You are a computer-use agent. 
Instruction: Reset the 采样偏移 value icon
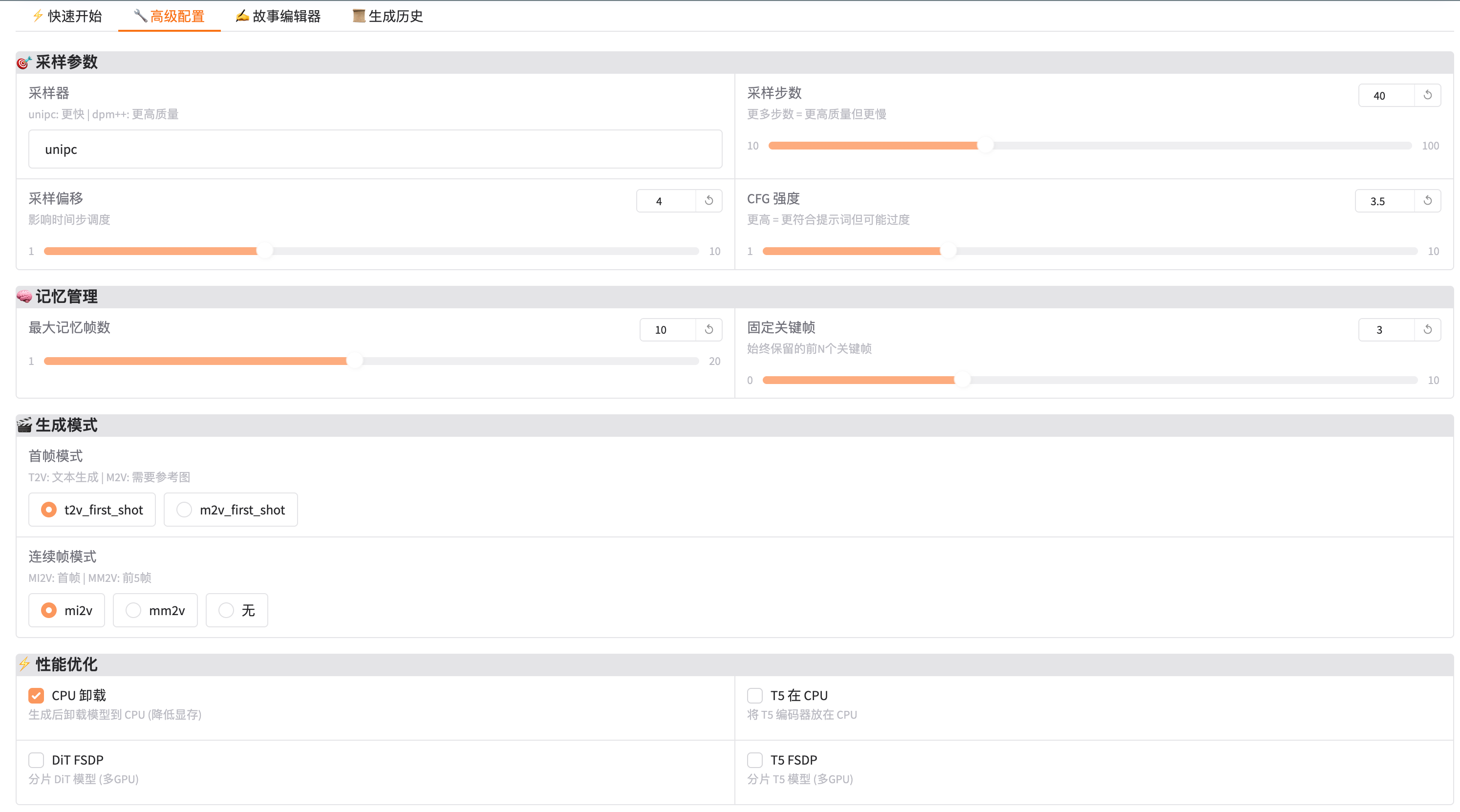tap(709, 201)
